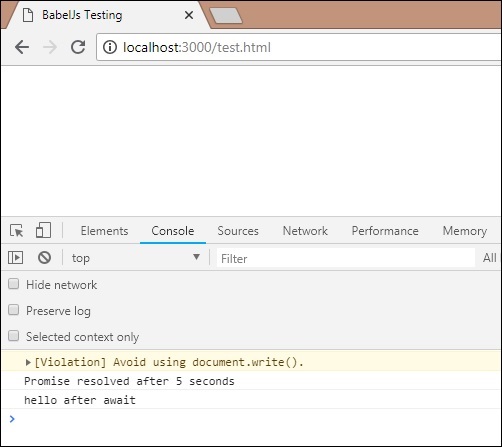The height and width of the screenshot is (448, 502).
Task: Select 'hello after await' log line
Action: click(80, 400)
